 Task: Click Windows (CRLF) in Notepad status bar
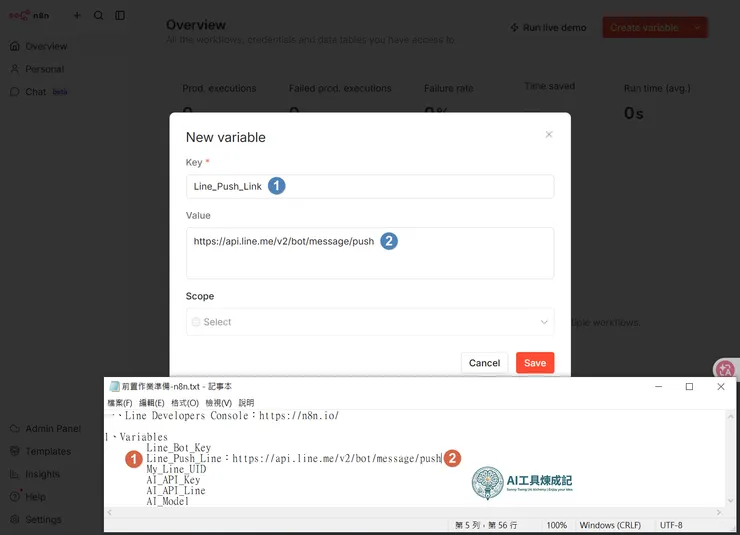tap(610, 525)
